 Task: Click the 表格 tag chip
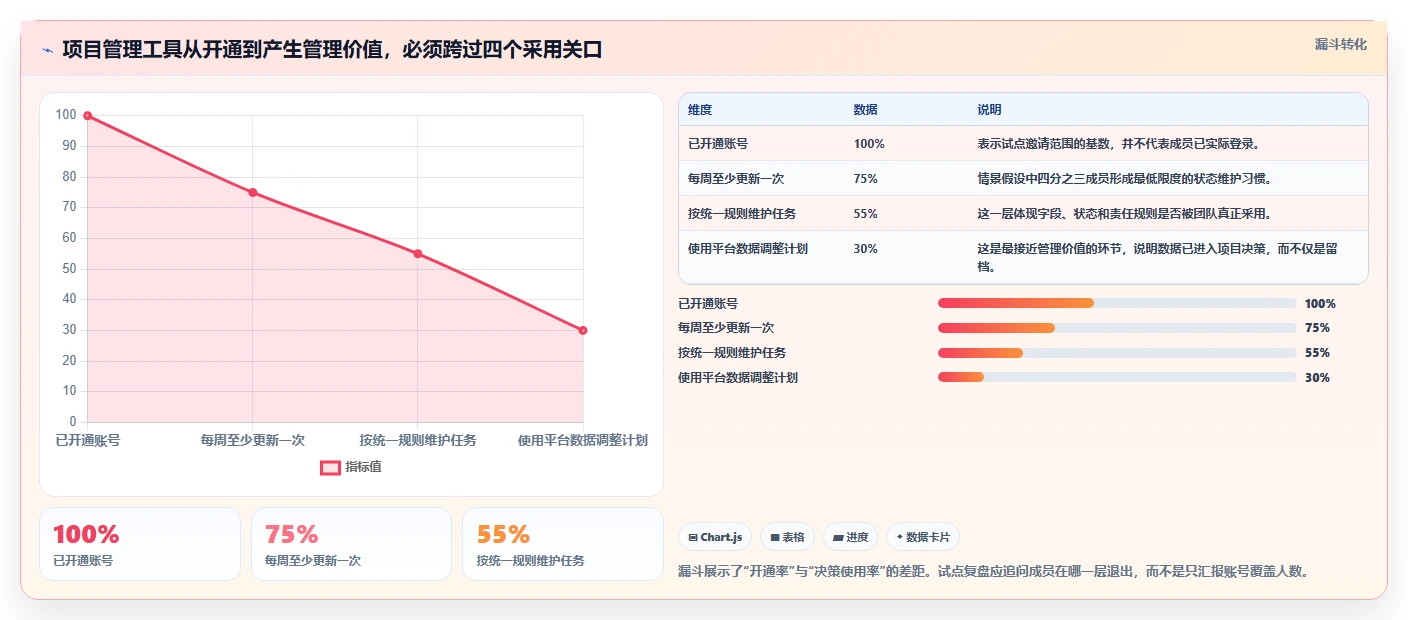[788, 537]
